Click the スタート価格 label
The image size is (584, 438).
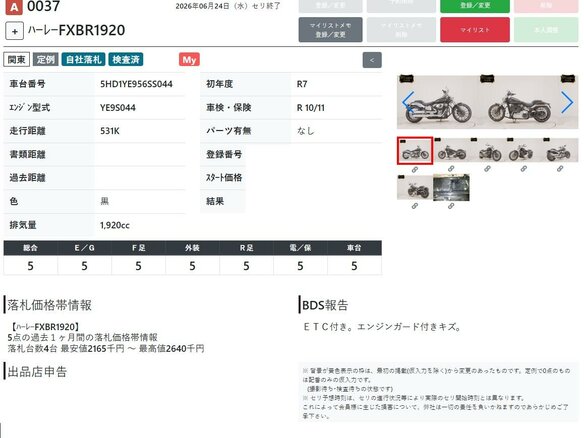point(224,178)
